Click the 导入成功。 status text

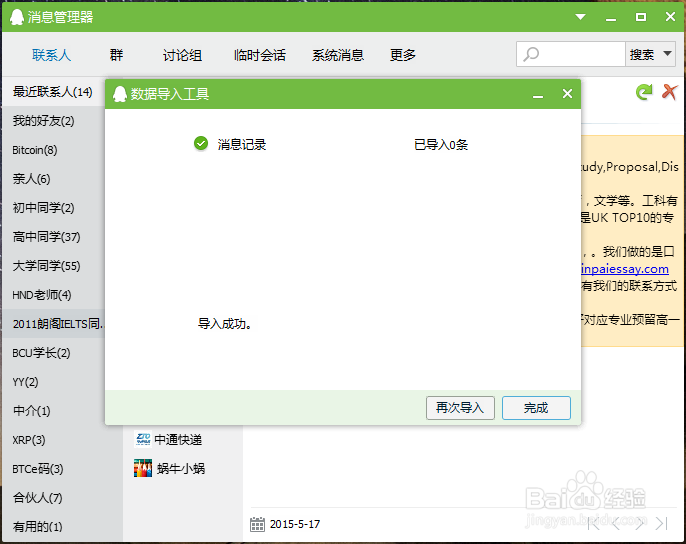pos(225,324)
